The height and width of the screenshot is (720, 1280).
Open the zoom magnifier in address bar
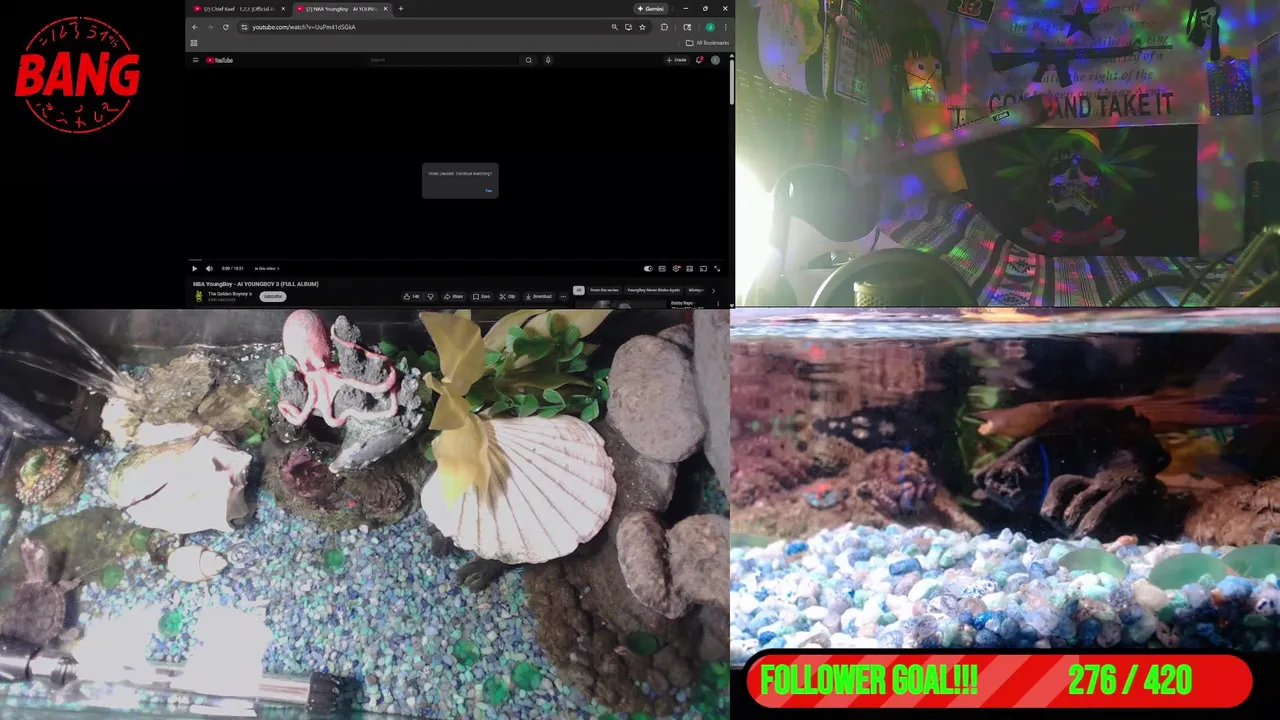coord(614,27)
